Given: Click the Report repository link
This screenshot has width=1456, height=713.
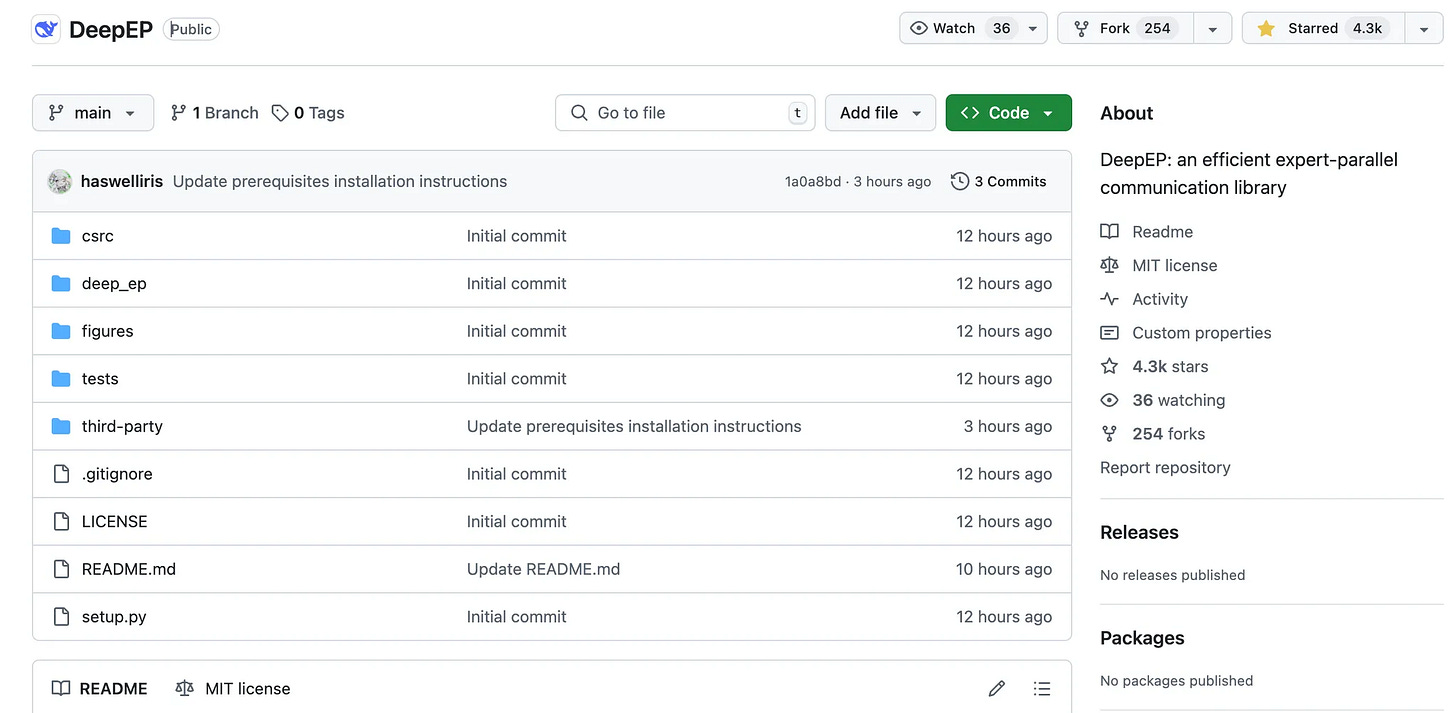Looking at the screenshot, I should (1165, 467).
